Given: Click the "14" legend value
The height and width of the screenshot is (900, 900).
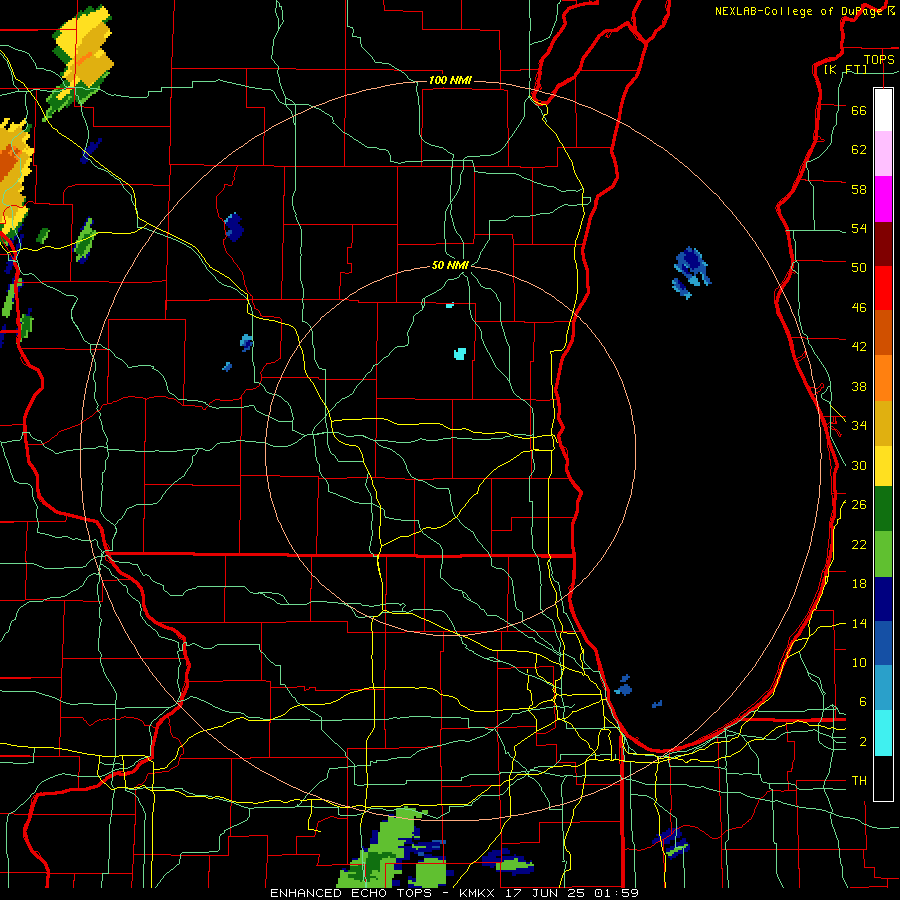Looking at the screenshot, I should pos(859,623).
